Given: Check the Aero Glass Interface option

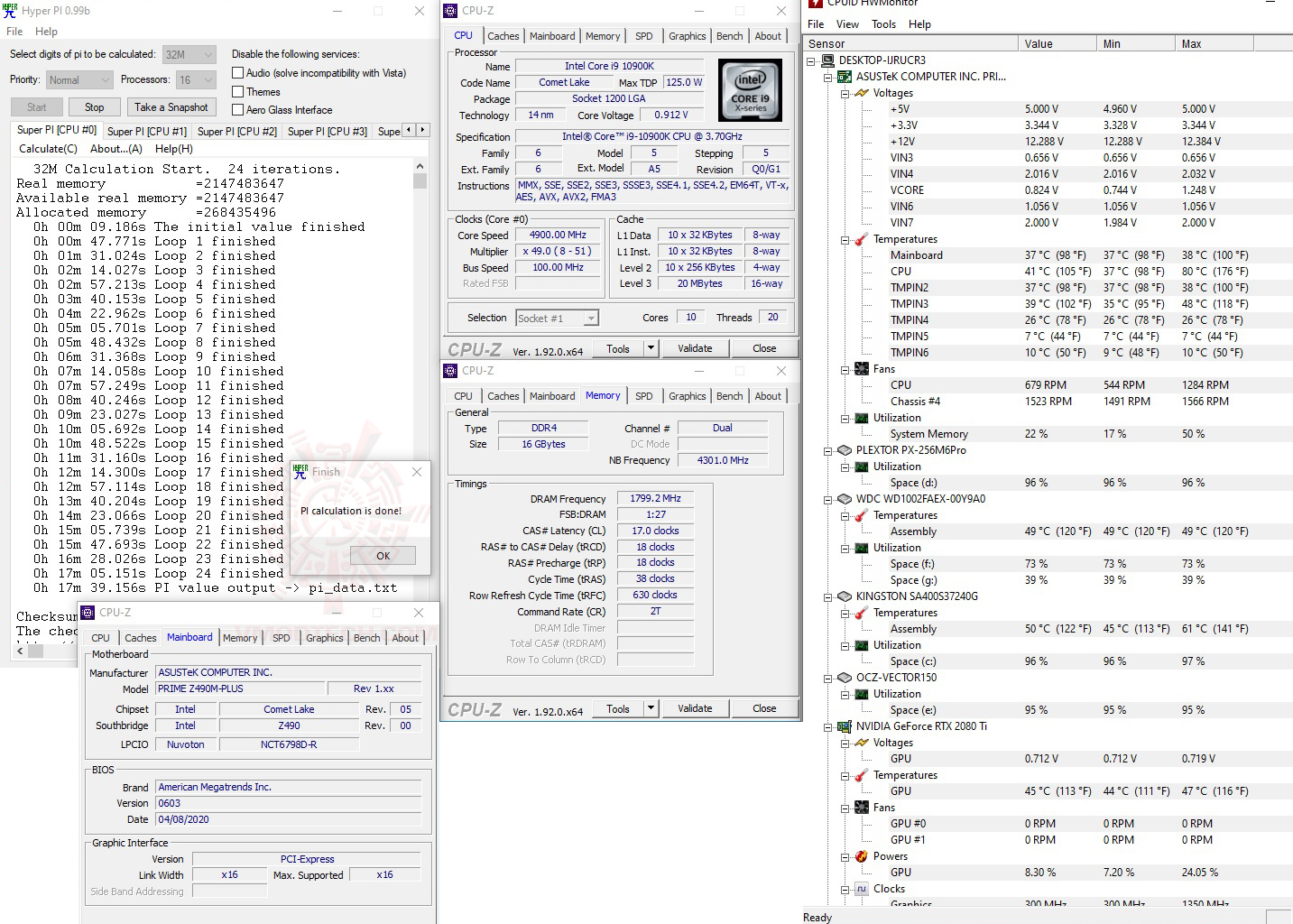Looking at the screenshot, I should (x=237, y=109).
